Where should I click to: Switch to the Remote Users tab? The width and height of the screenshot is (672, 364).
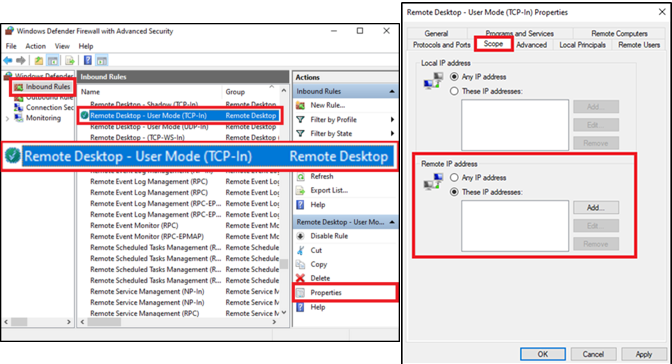[639, 45]
